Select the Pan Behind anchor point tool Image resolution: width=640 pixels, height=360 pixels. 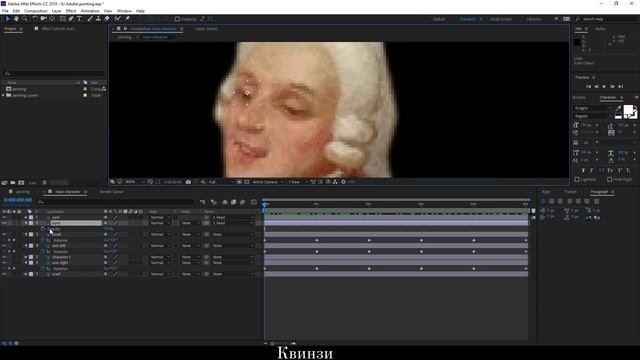point(52,19)
